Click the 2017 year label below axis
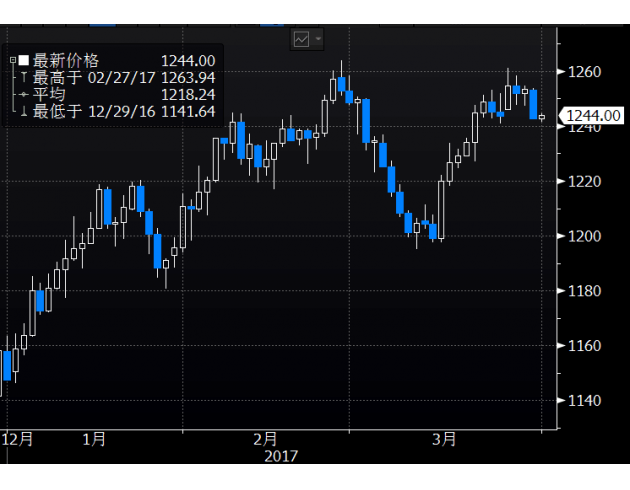The width and height of the screenshot is (630, 490). tap(280, 456)
